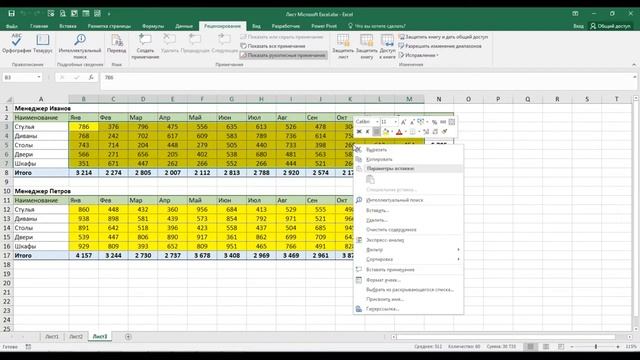640x360 pixels.
Task: Switch to the Формулы tab
Action: [153, 26]
